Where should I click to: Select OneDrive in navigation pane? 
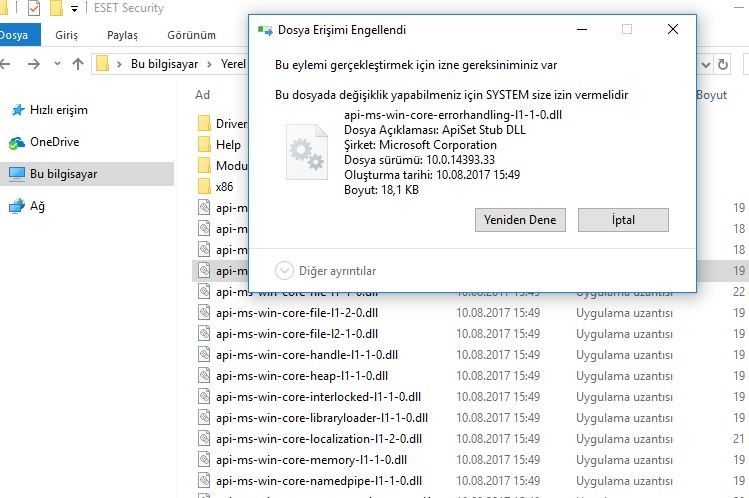click(54, 142)
